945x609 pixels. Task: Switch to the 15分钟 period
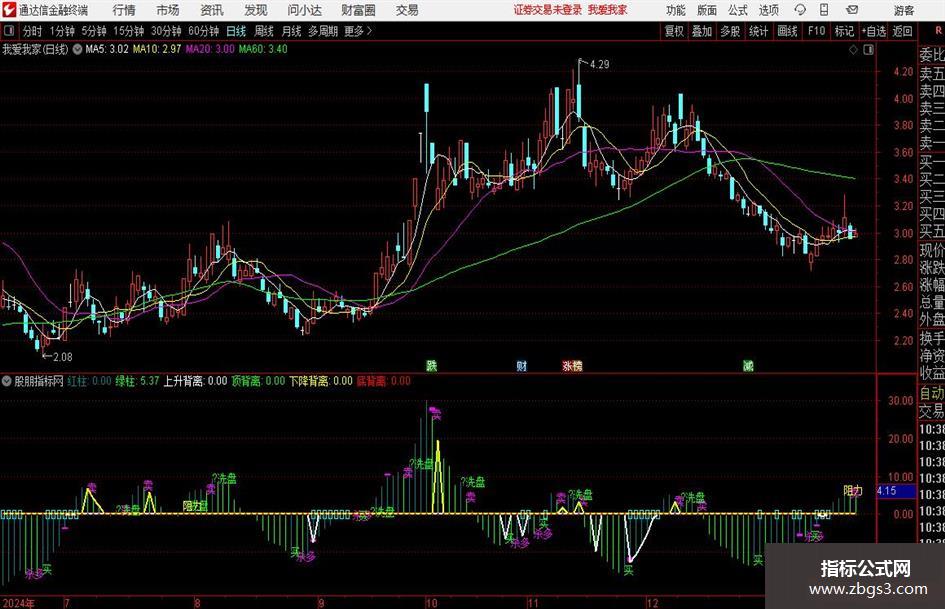[x=129, y=31]
